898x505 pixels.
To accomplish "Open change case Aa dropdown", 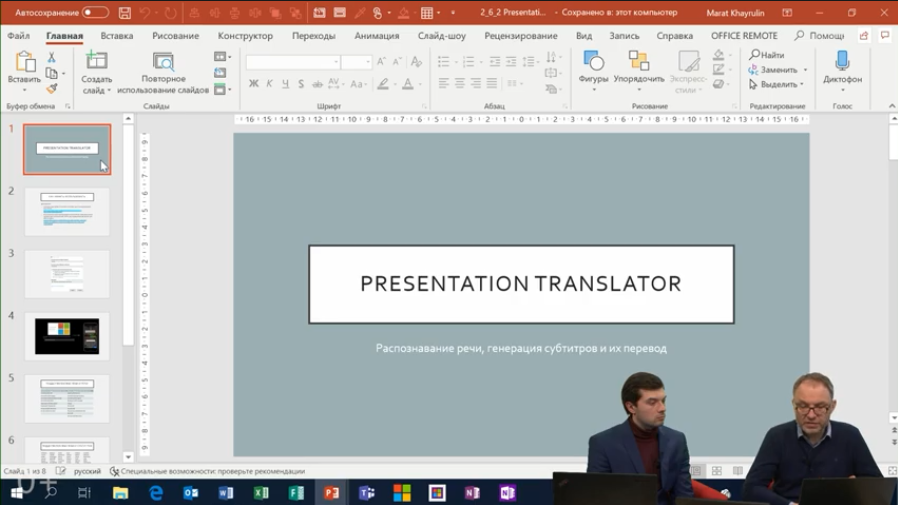I will pyautogui.click(x=358, y=84).
